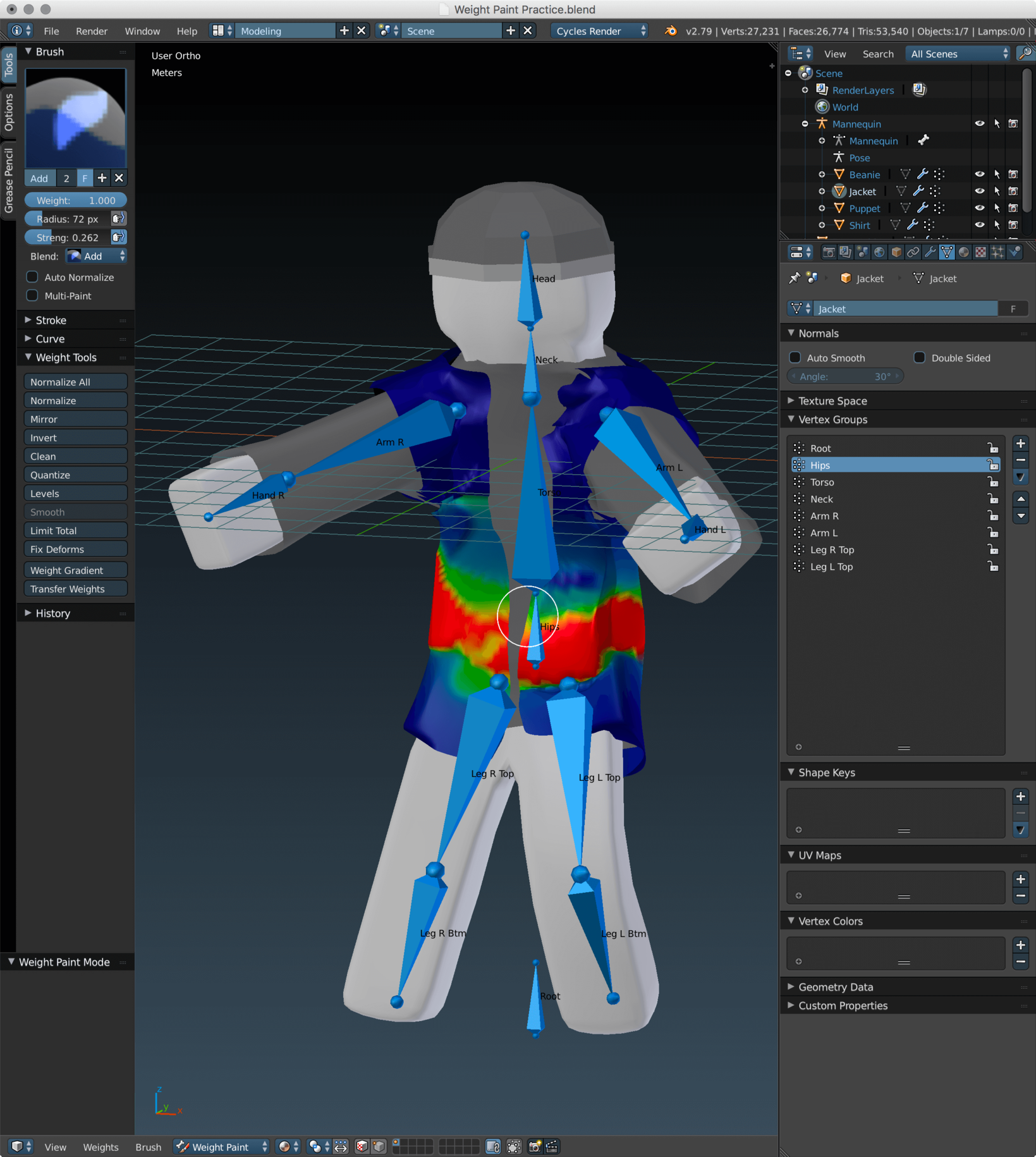
Task: Add a new UV map
Action: coord(1020,879)
